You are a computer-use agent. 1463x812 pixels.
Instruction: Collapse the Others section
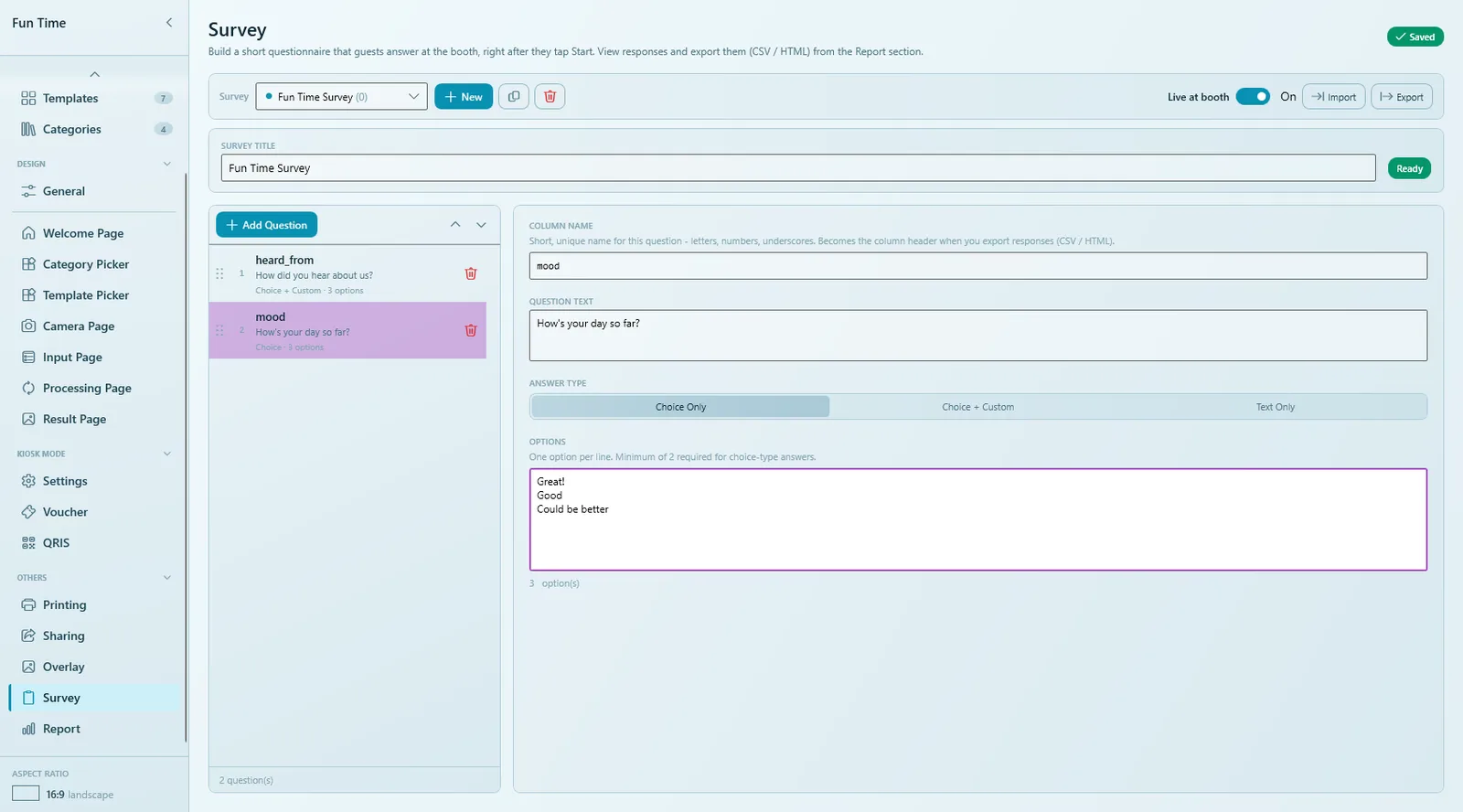coord(167,578)
